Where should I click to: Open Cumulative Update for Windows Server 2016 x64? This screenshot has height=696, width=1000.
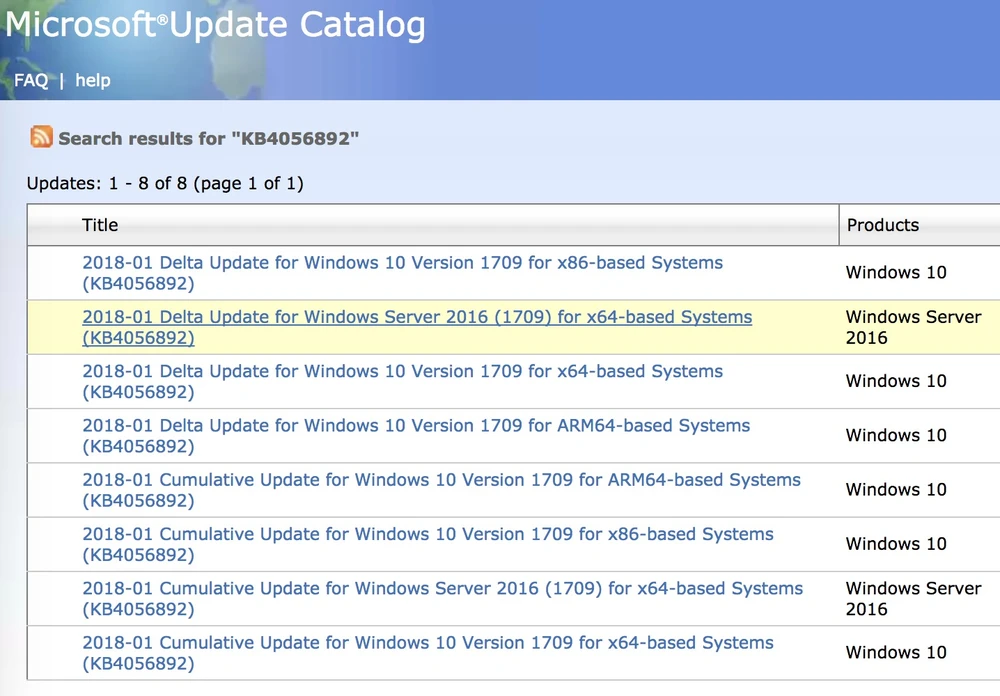pos(442,588)
